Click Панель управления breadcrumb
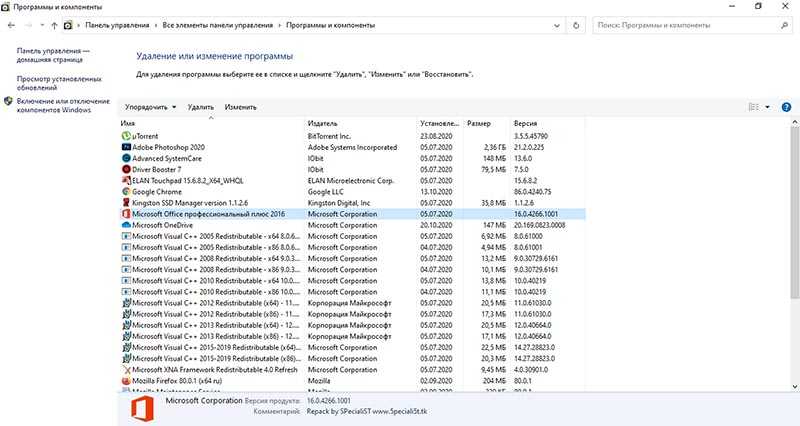This screenshot has height=426, width=800. point(117,25)
